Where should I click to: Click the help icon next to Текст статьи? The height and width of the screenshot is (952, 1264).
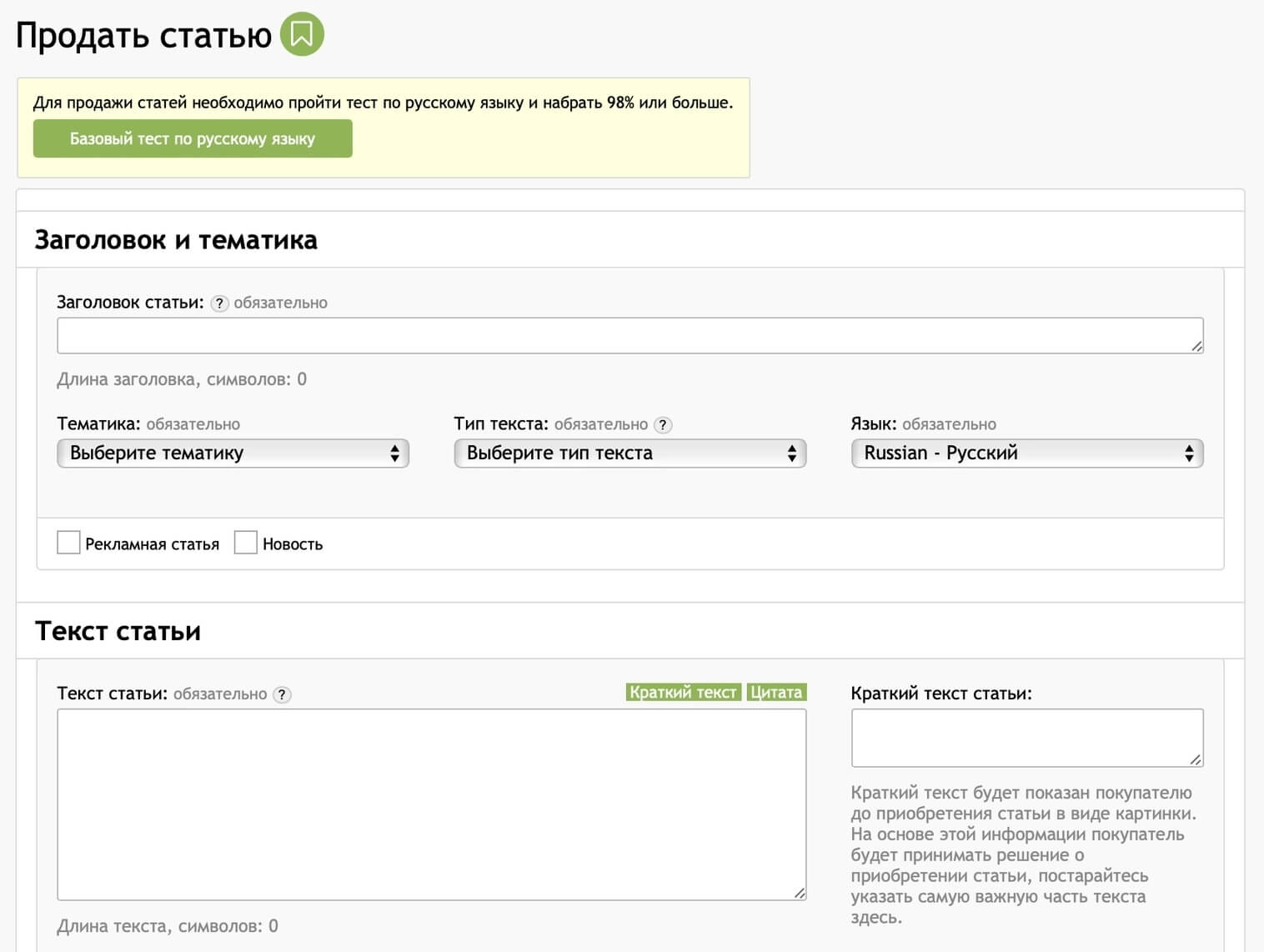click(x=283, y=694)
